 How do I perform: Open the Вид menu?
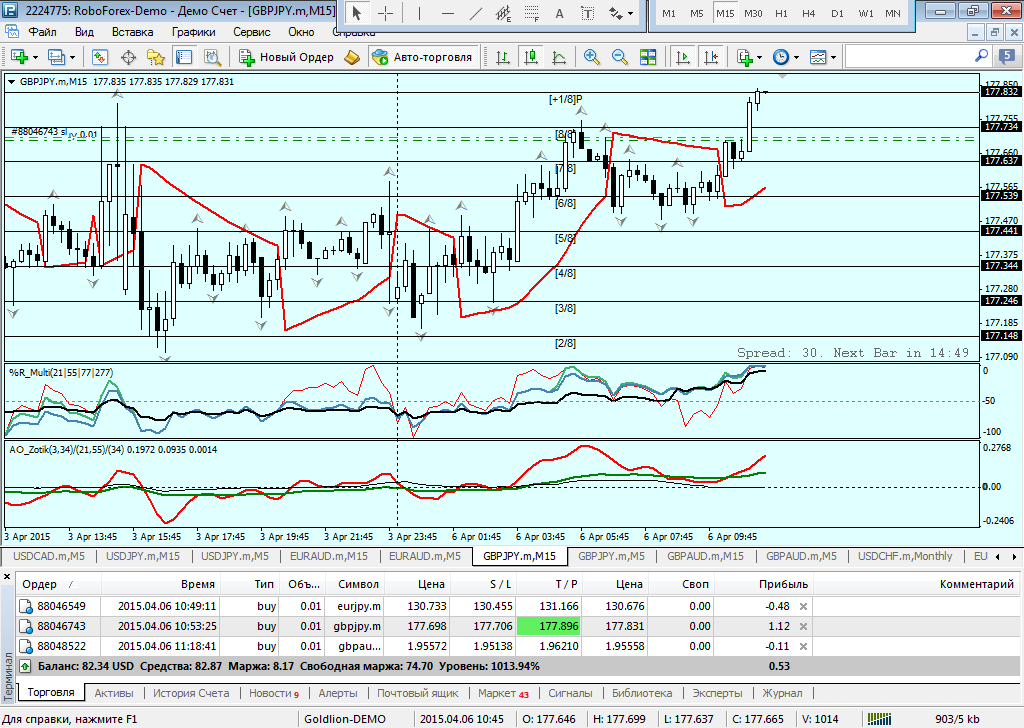[84, 32]
